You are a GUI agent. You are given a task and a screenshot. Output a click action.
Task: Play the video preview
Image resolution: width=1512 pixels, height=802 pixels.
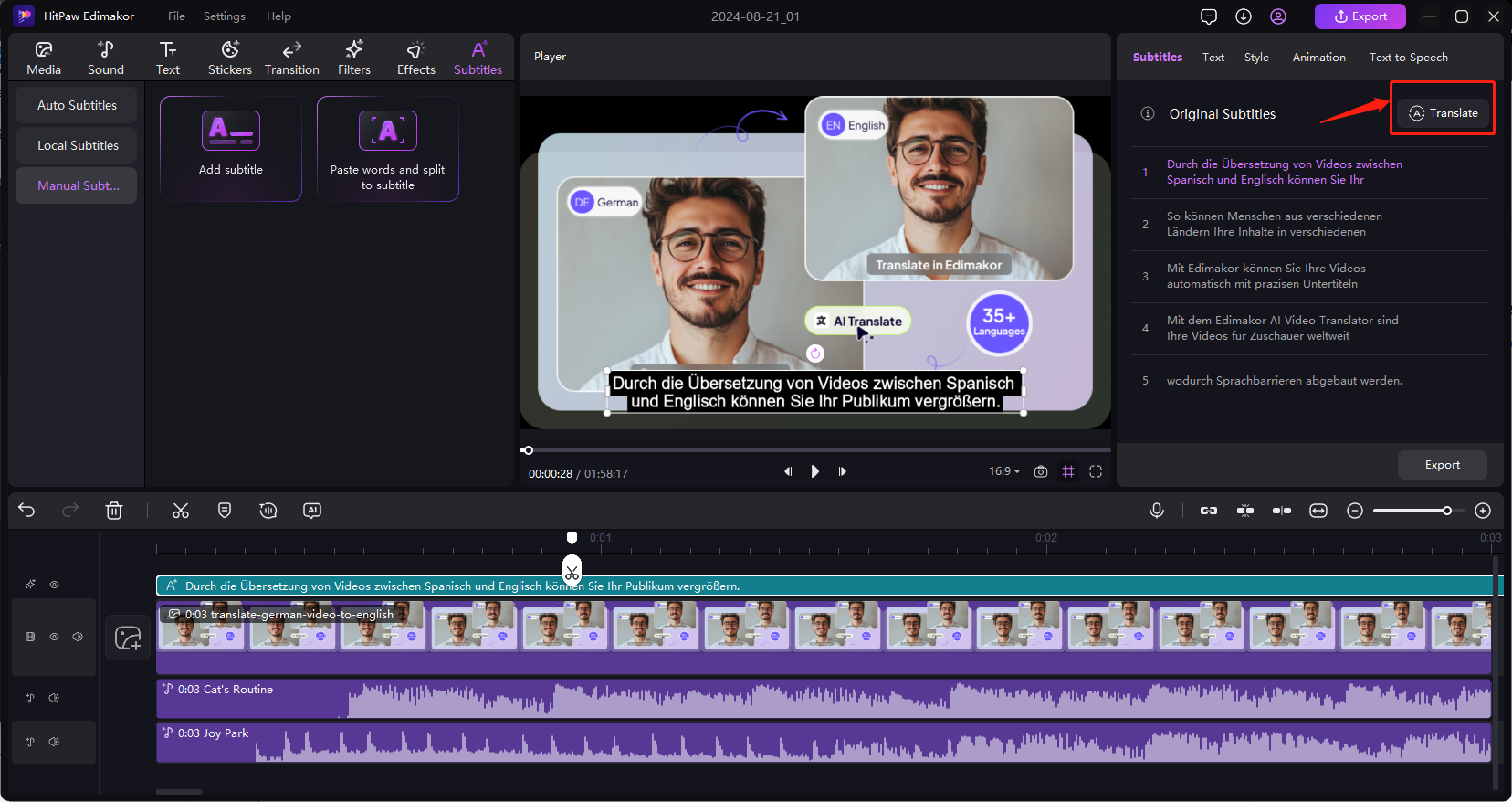815,471
